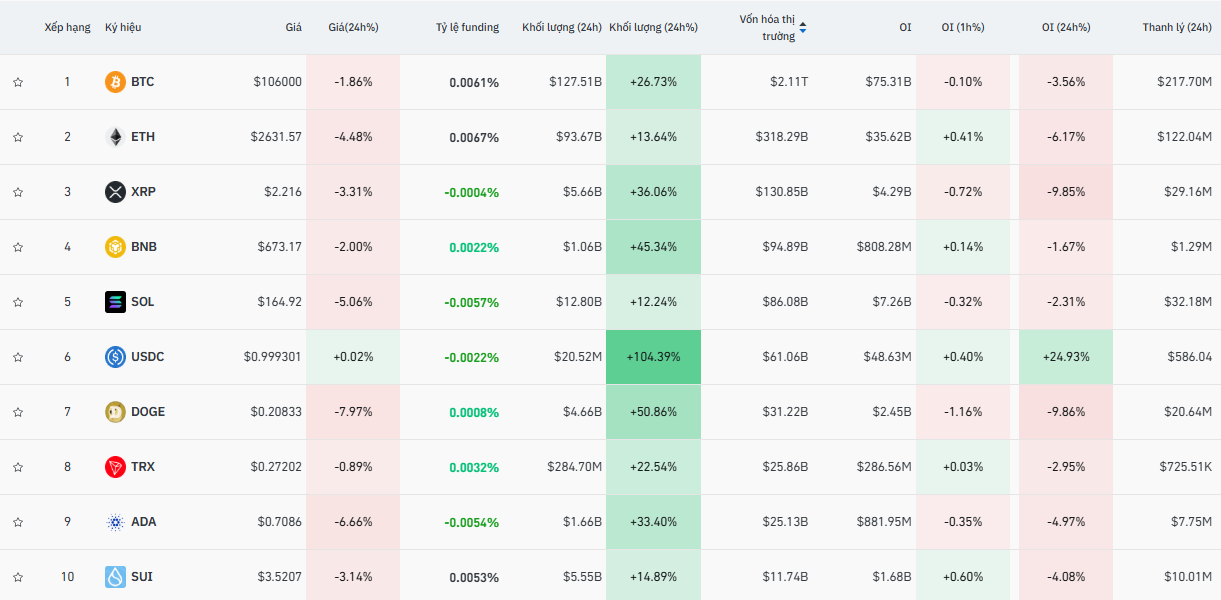Click the Solana logo icon
This screenshot has height=600, width=1221.
pyautogui.click(x=115, y=302)
